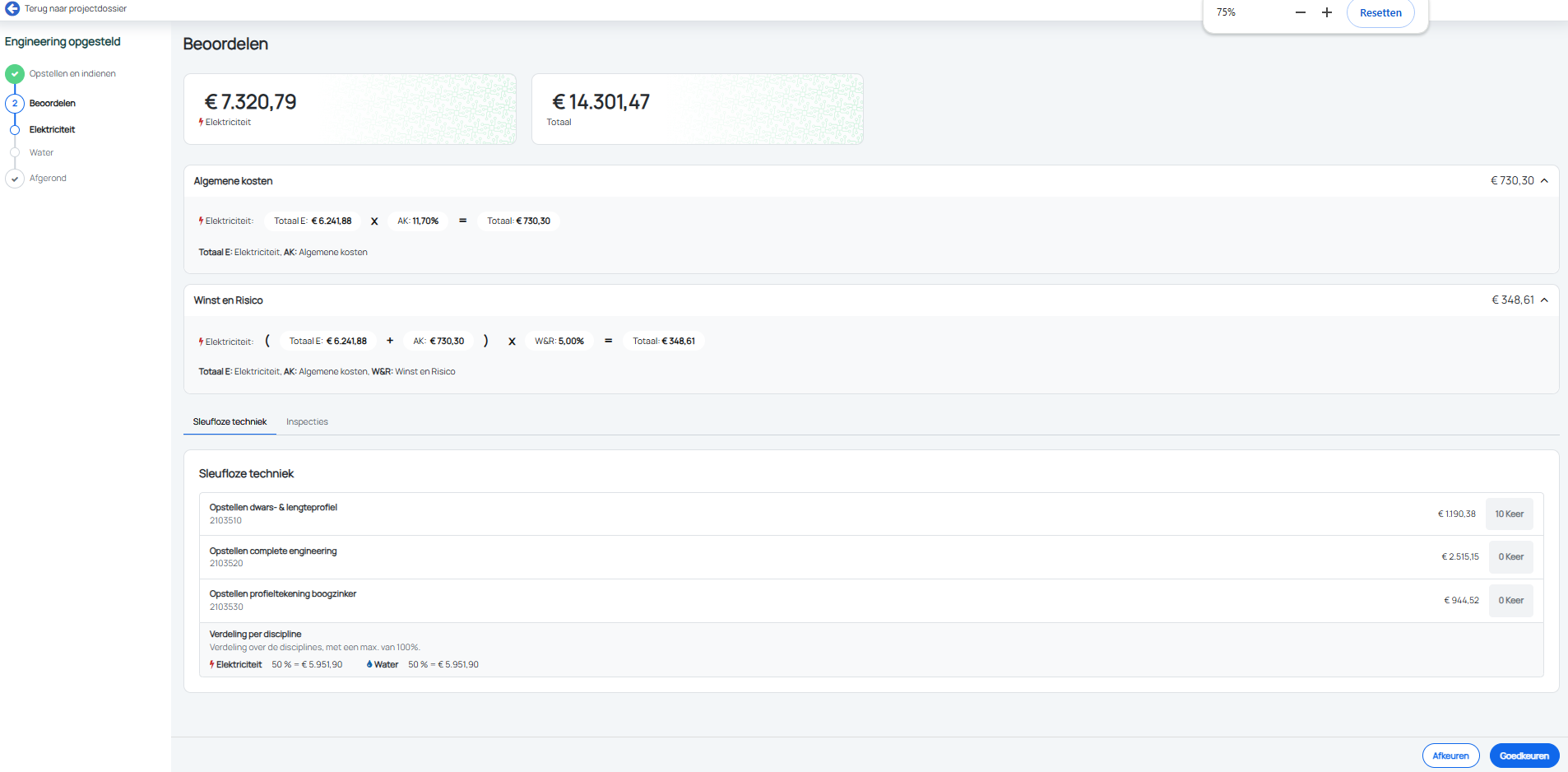The height and width of the screenshot is (772, 1568).
Task: Click 'Totaal: € 348,61' result chip
Action: point(664,342)
